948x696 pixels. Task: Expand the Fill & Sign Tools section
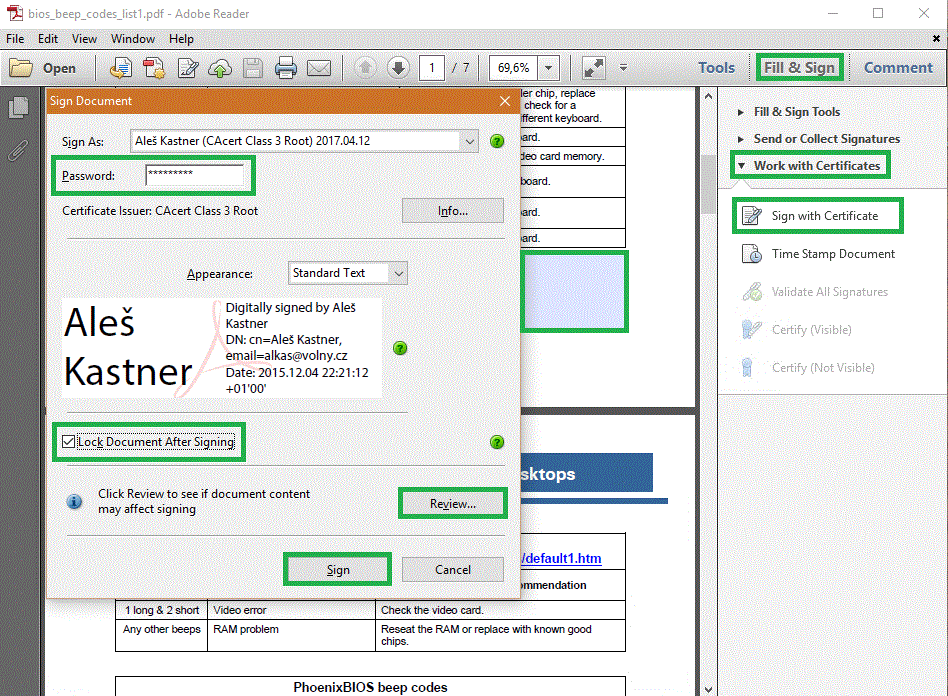tap(796, 112)
